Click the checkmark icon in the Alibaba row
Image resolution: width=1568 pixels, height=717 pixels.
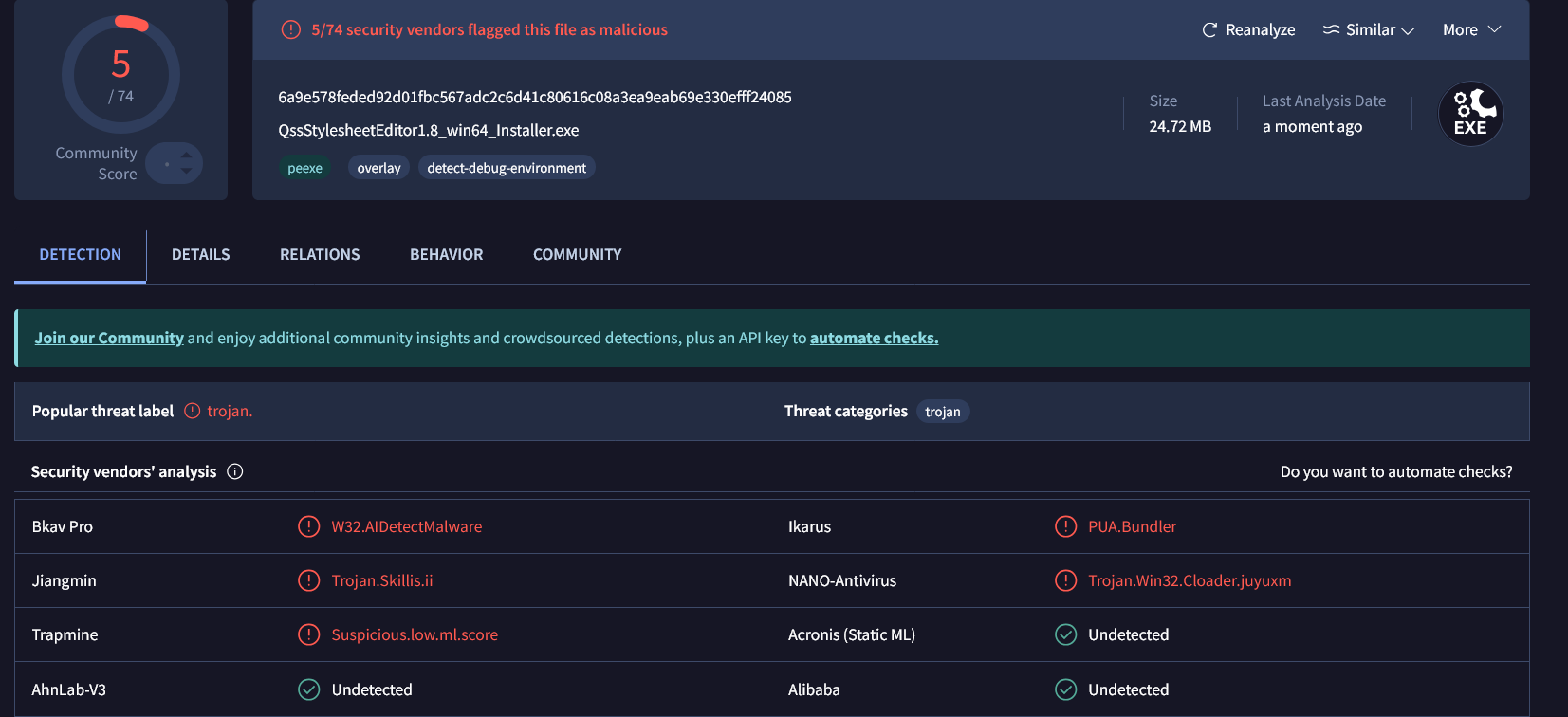[1065, 689]
